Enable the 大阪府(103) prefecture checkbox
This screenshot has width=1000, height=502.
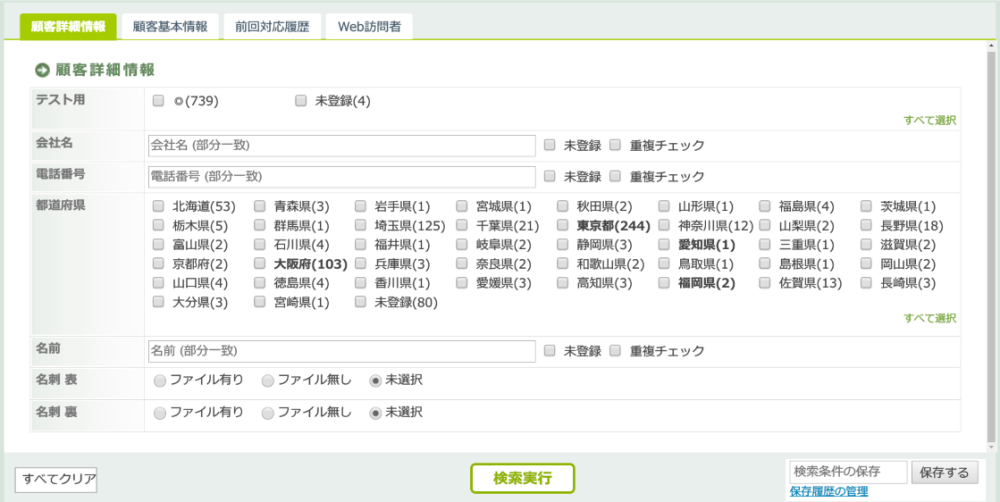[x=260, y=264]
